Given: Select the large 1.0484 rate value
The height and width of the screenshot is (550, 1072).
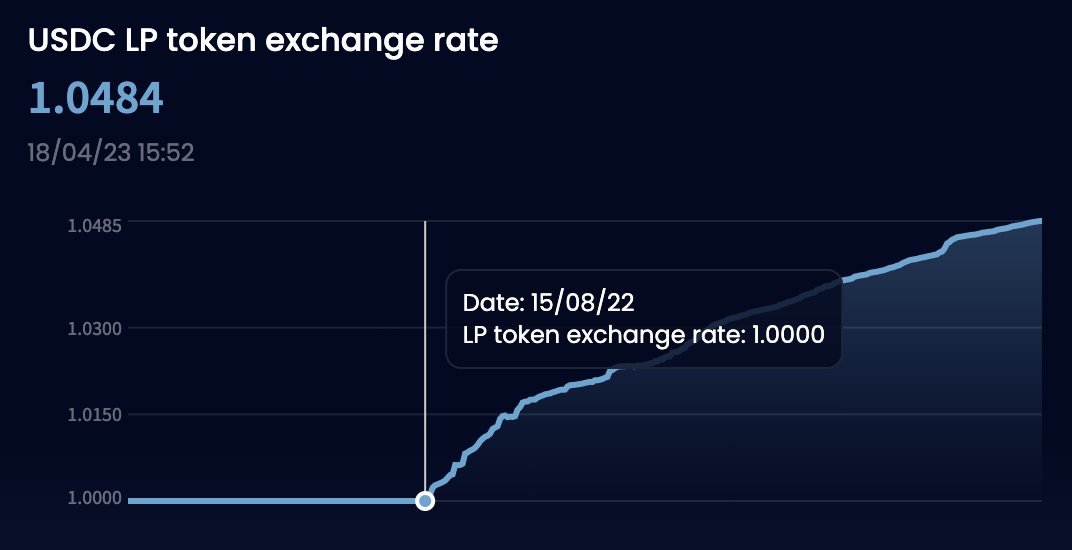Looking at the screenshot, I should click(96, 98).
